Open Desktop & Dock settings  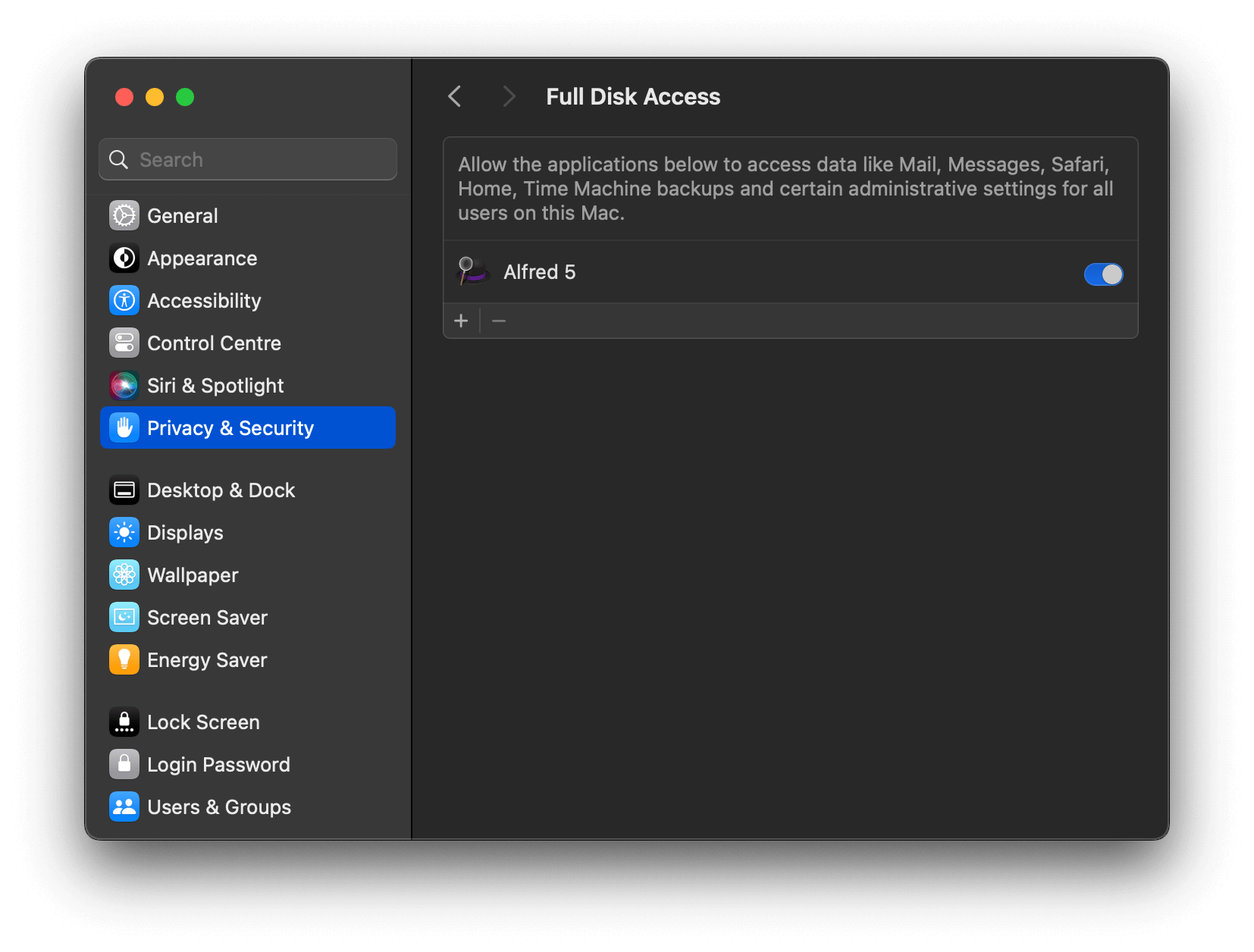[x=124, y=490]
